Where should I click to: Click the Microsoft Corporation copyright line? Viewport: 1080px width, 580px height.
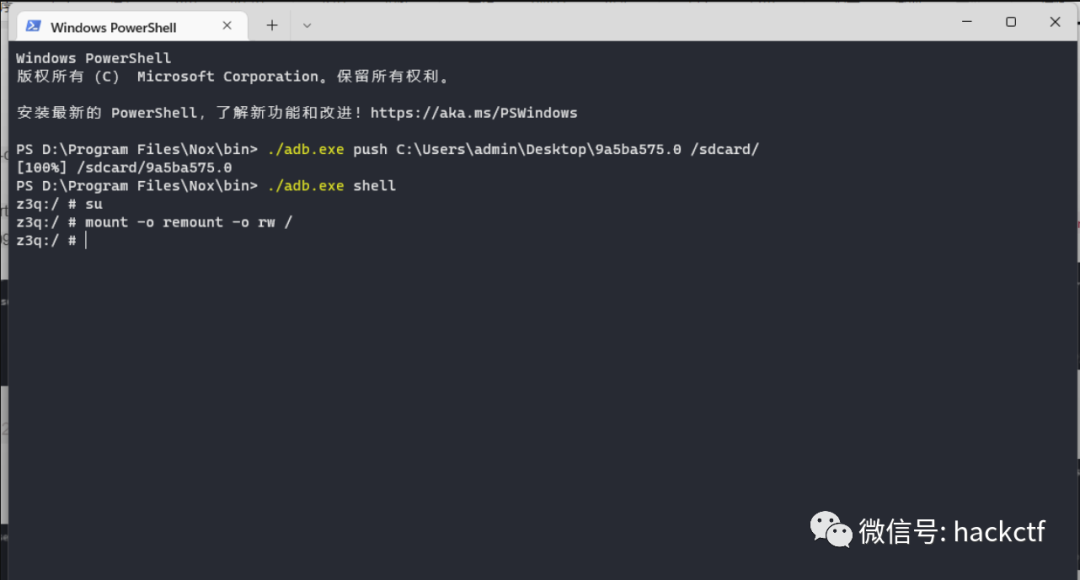[x=232, y=77]
